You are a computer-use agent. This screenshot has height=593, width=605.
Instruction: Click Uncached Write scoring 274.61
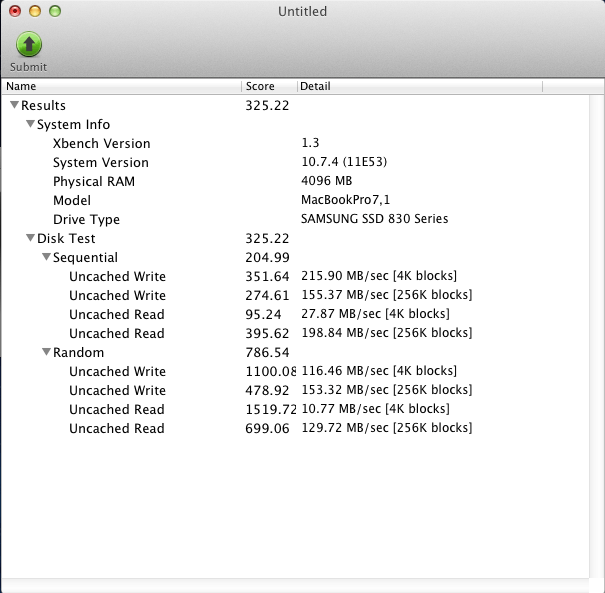click(117, 295)
